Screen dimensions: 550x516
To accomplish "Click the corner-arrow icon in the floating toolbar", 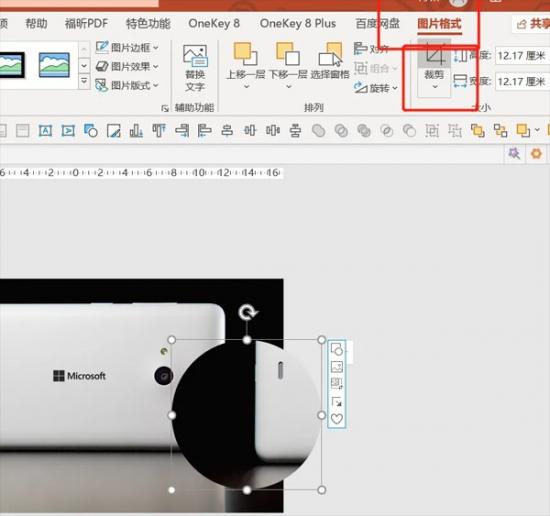I will [x=337, y=401].
